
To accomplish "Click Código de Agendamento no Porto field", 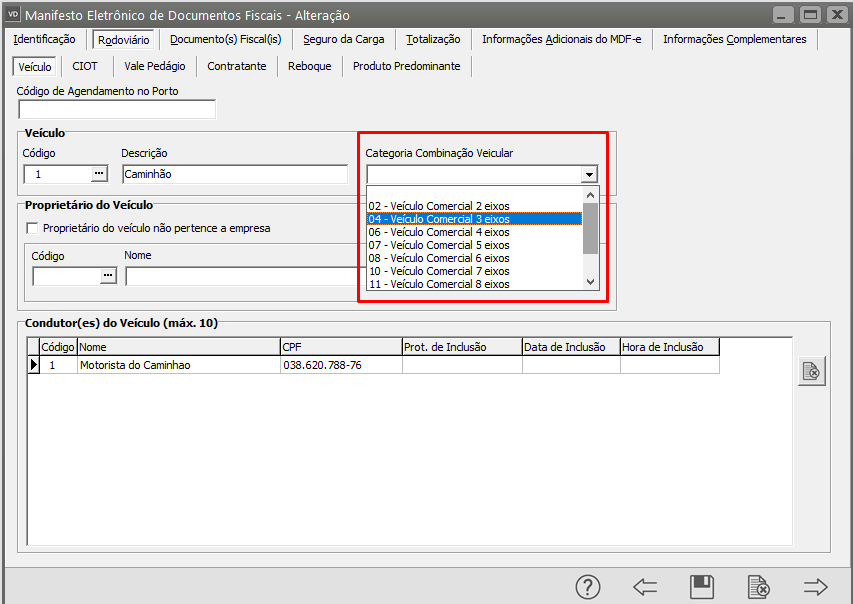I will coord(117,109).
